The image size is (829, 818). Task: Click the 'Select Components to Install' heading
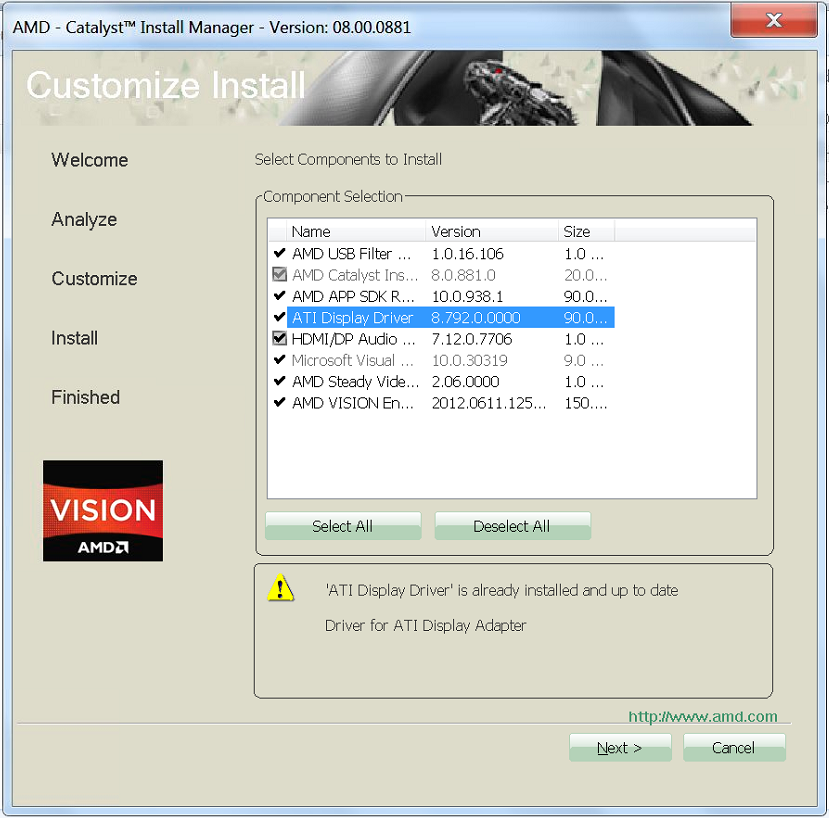point(348,159)
